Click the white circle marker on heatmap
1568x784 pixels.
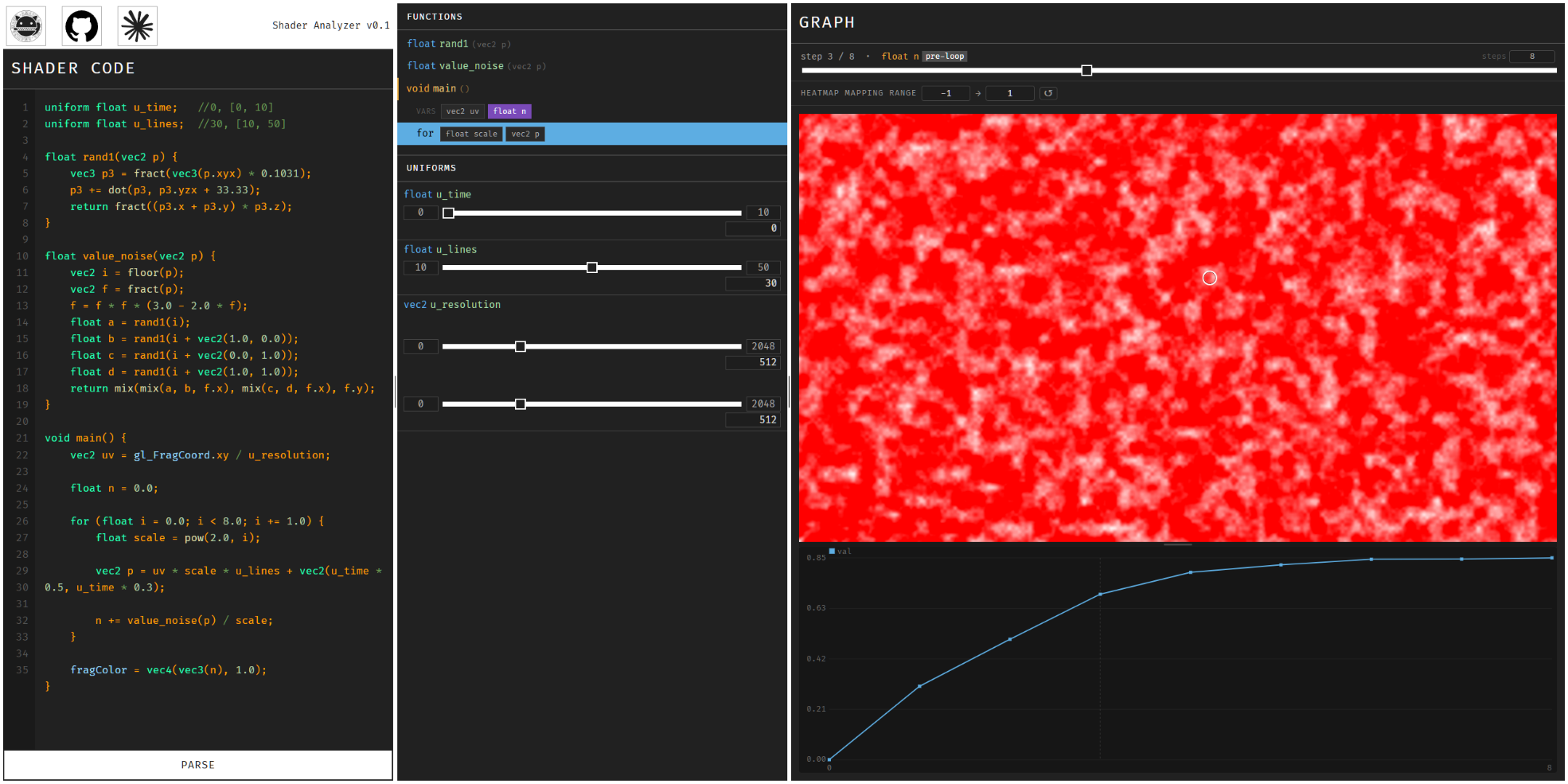coord(1210,278)
